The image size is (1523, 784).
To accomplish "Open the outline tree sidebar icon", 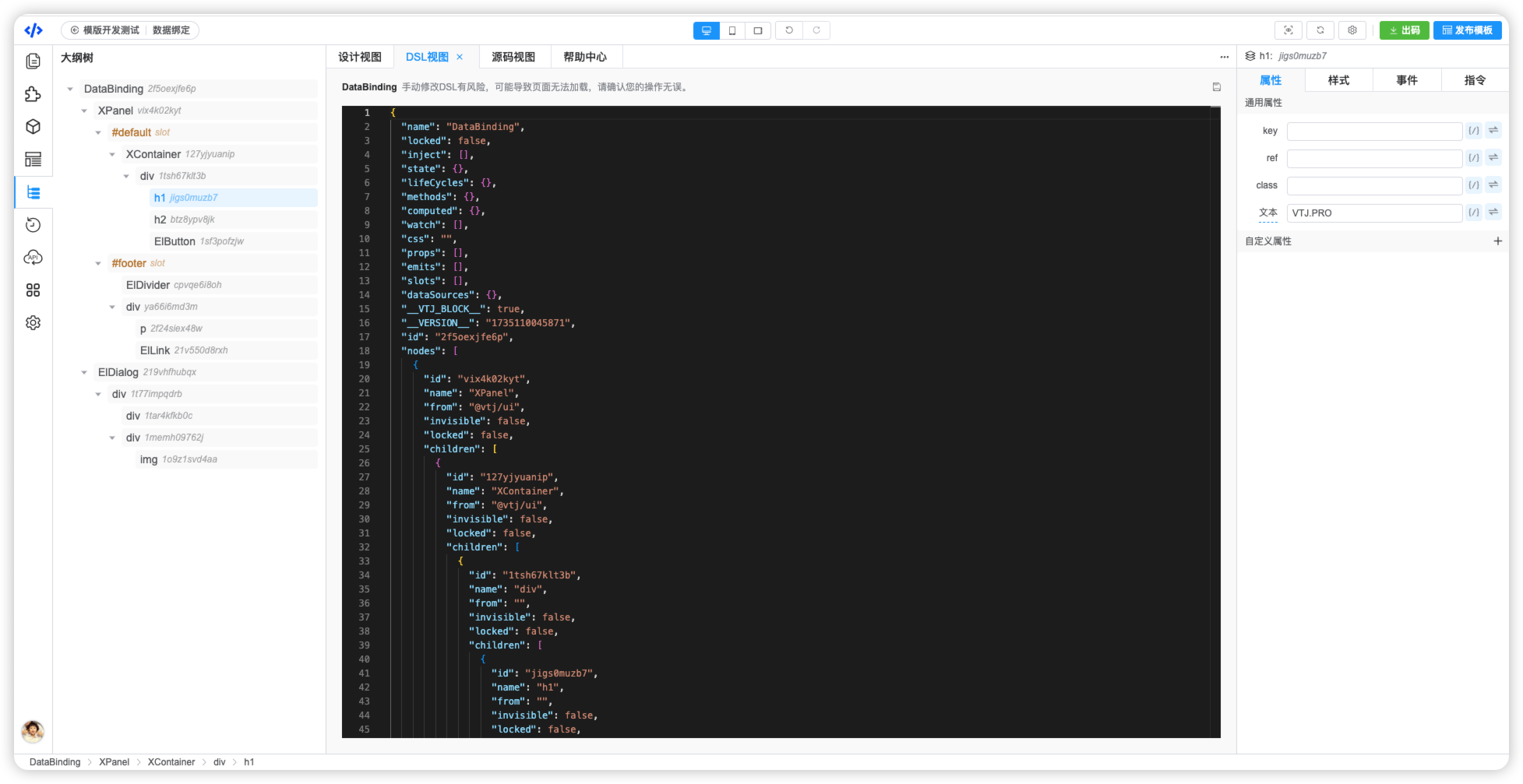I will click(33, 192).
